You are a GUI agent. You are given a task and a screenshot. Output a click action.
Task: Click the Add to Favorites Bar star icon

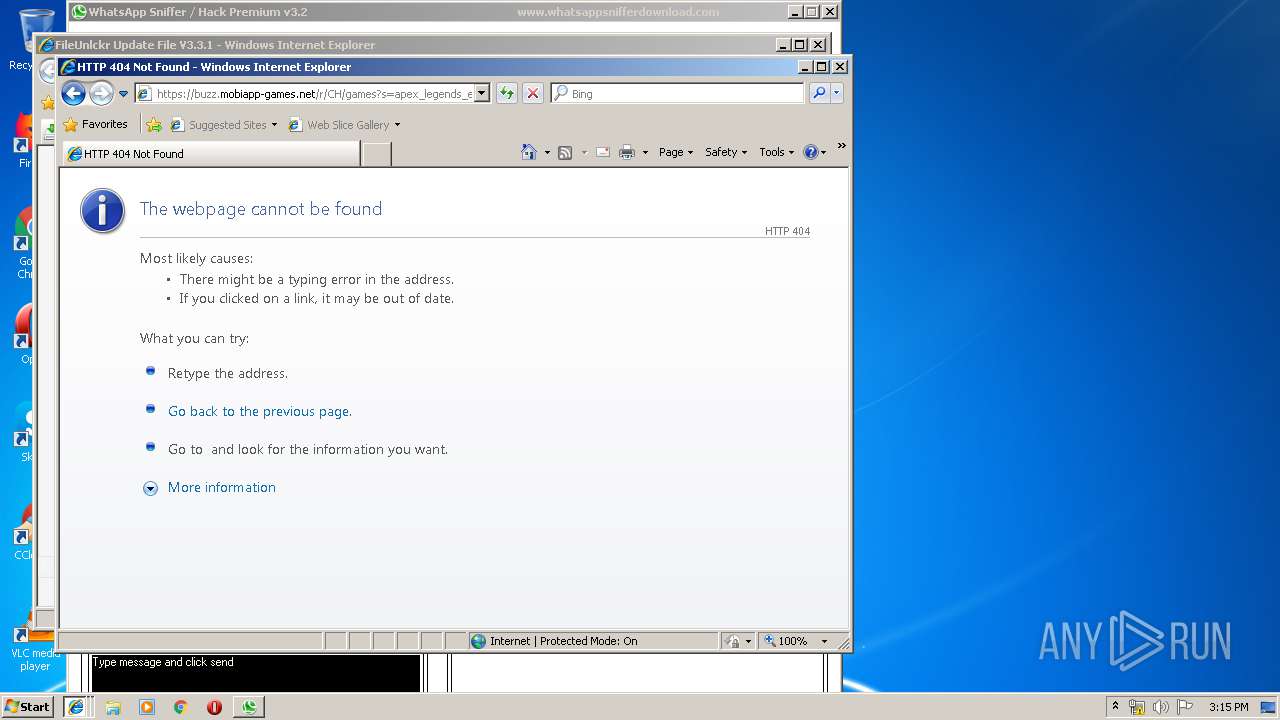coord(153,125)
